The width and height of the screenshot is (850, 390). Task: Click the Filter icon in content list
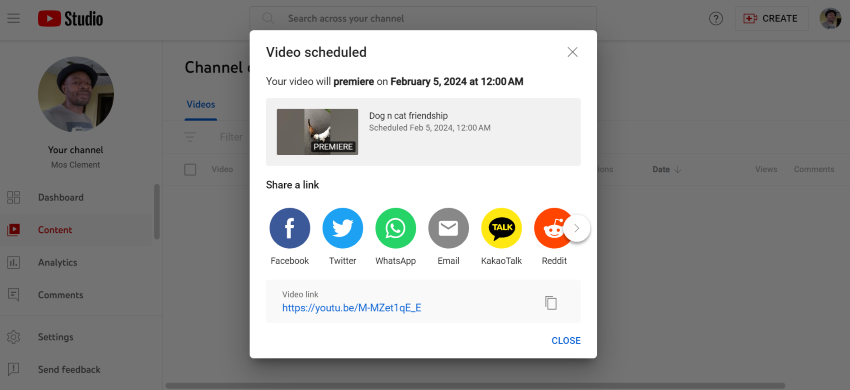pos(190,137)
